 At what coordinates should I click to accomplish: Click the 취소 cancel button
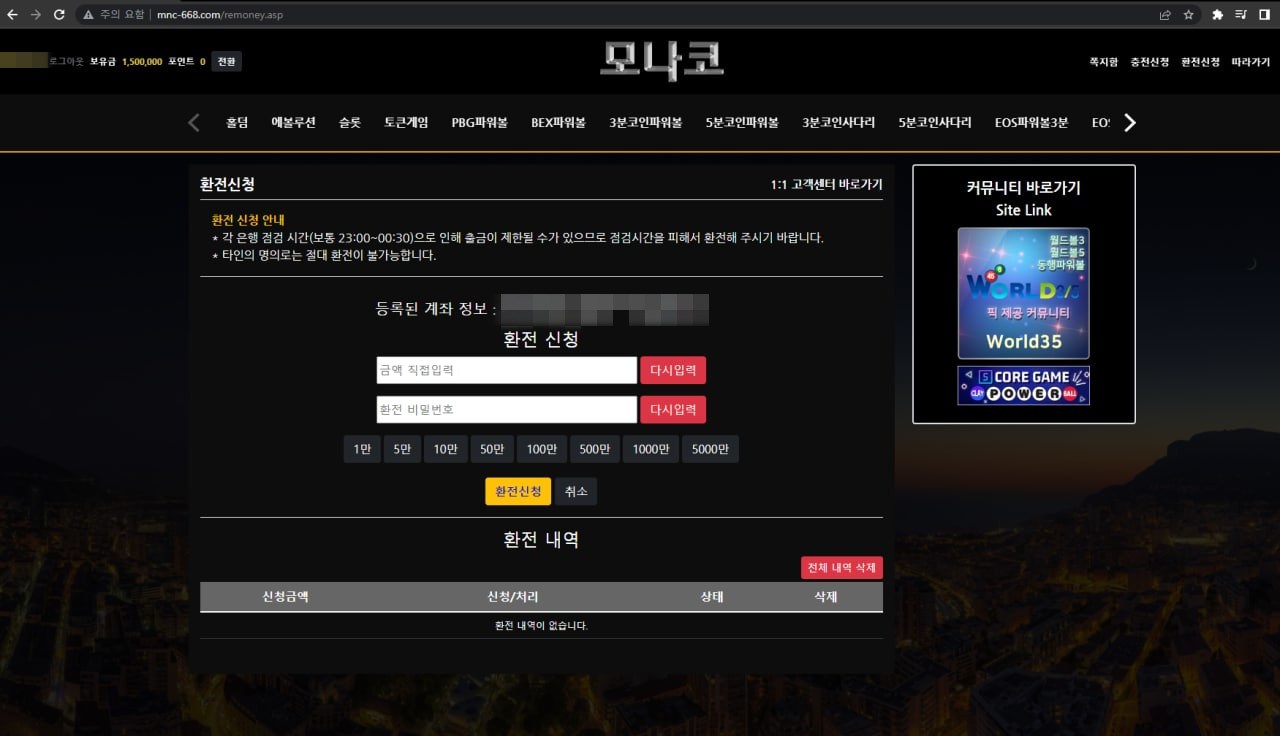point(576,492)
